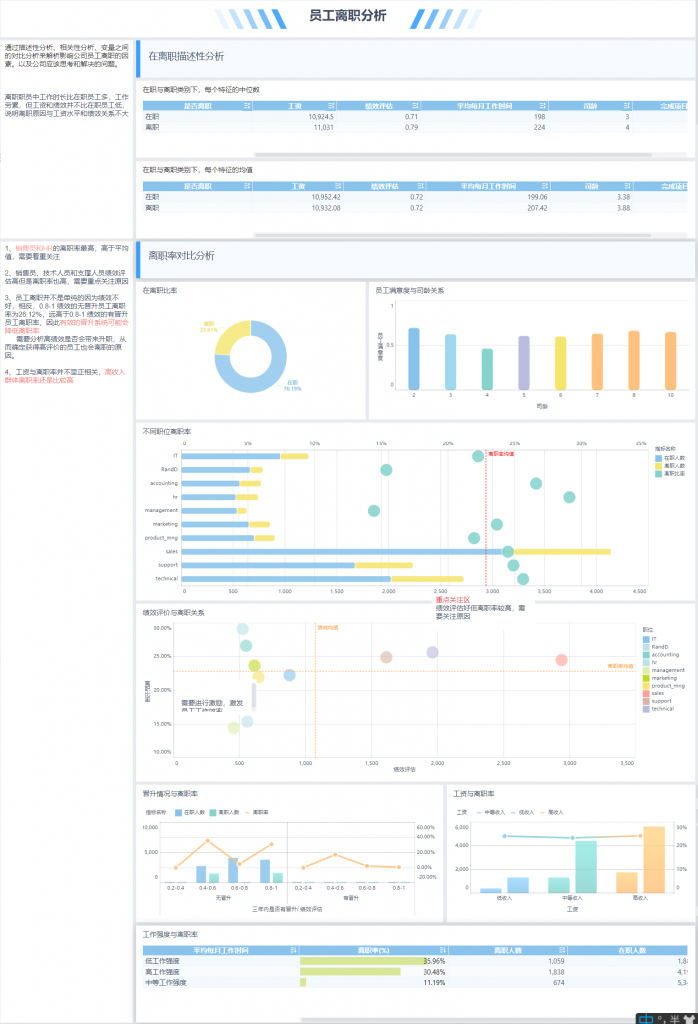698x1024 pixels.
Task: Click sort icon on 离职率(%) header in work-intensity table
Action: (x=443, y=950)
